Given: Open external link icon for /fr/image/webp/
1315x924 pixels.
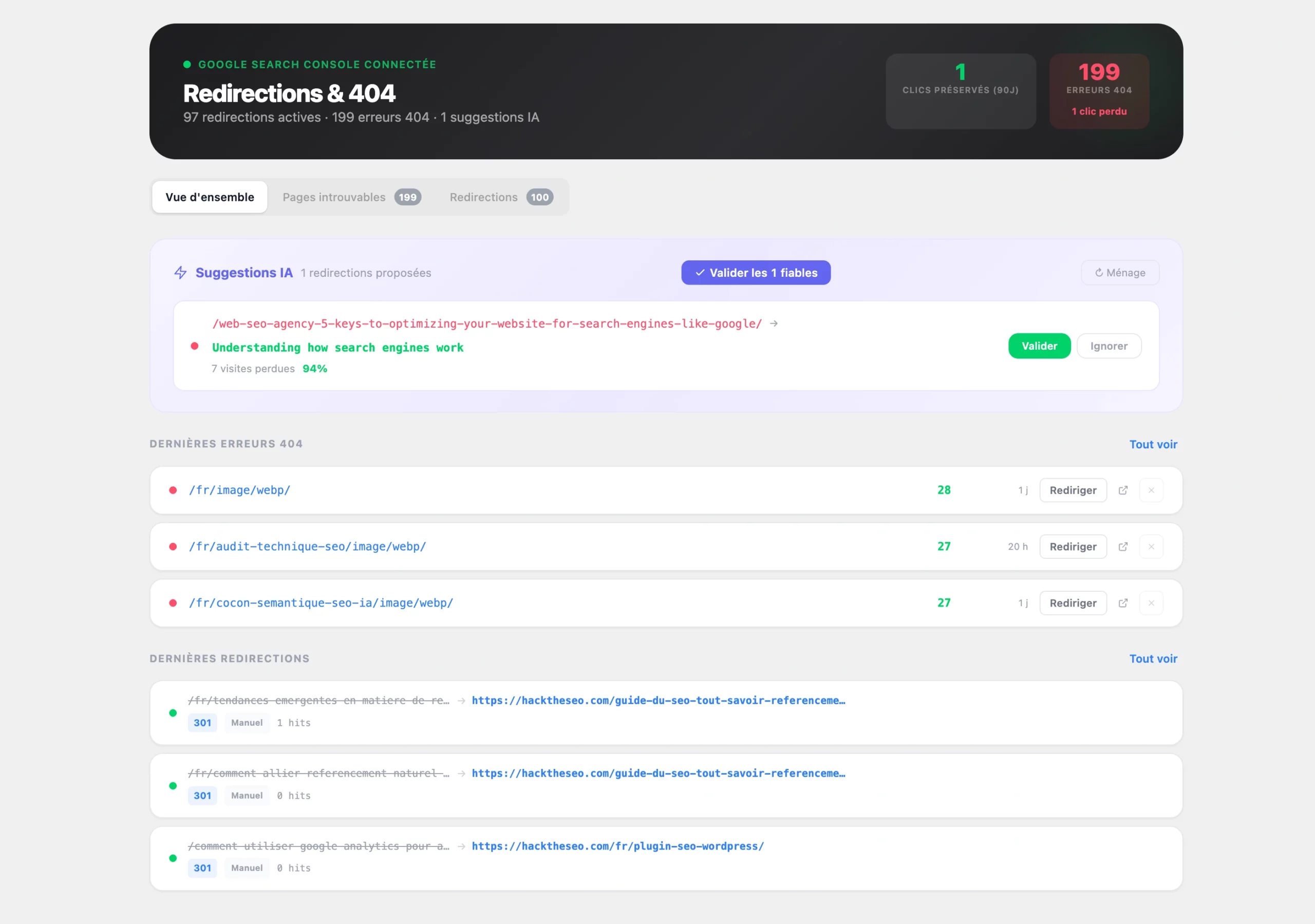Looking at the screenshot, I should [x=1122, y=491].
